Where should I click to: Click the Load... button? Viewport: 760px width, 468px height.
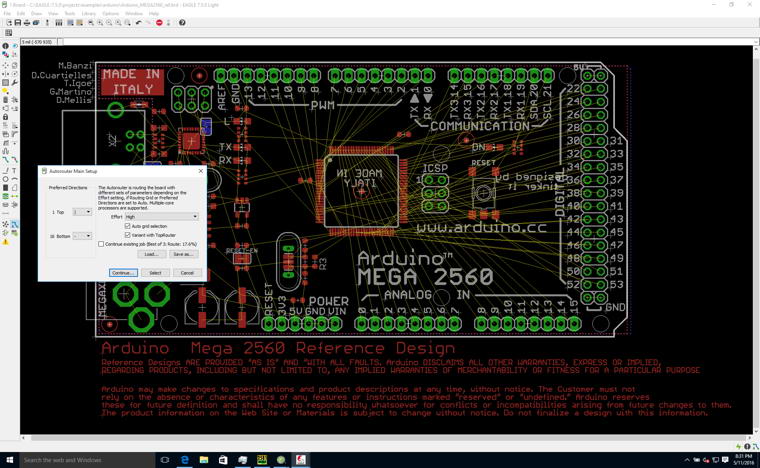[x=151, y=254]
